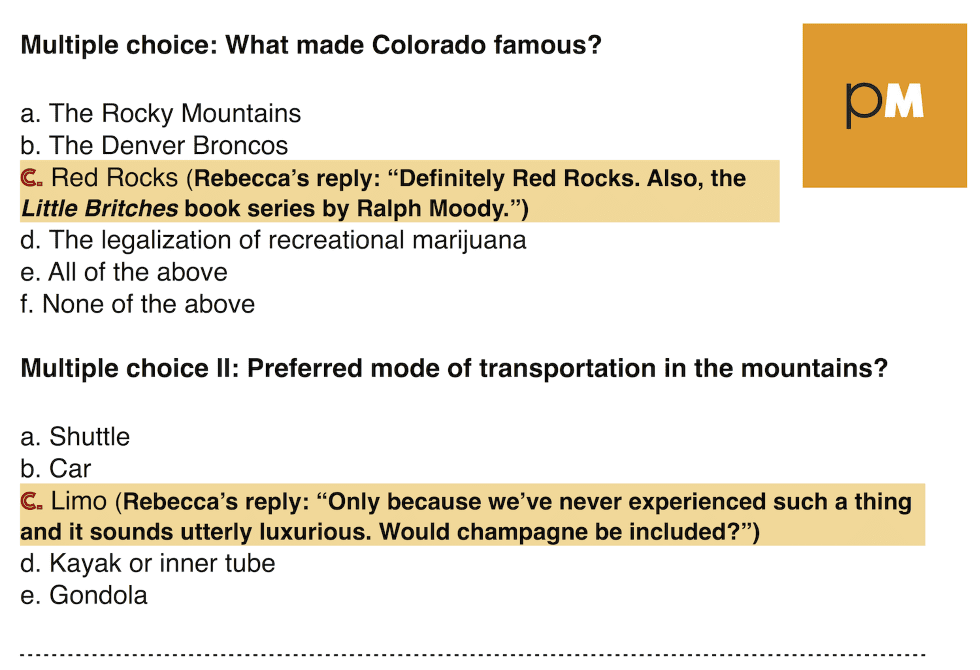Click the "What made Colorado famous?" heading
Viewport: 980px width, 670px height.
coord(311,45)
